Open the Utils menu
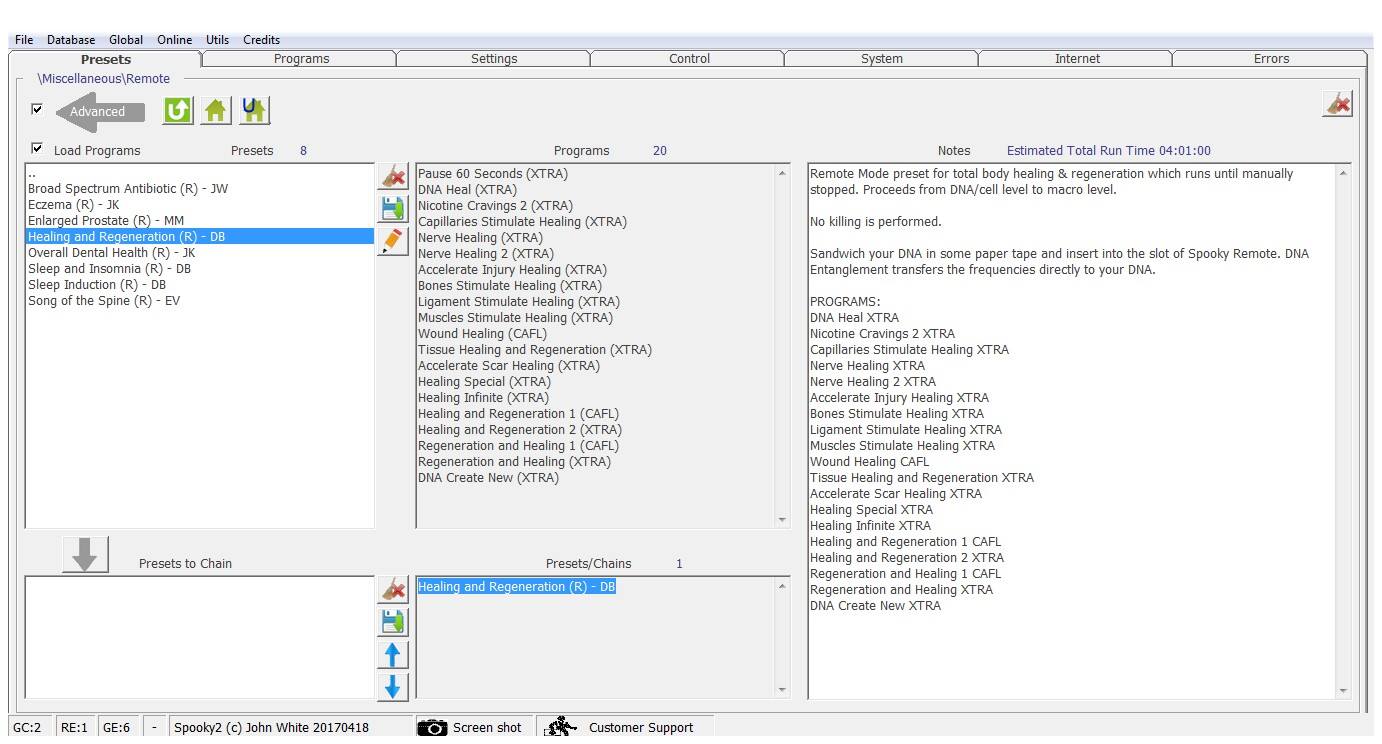 pos(218,40)
